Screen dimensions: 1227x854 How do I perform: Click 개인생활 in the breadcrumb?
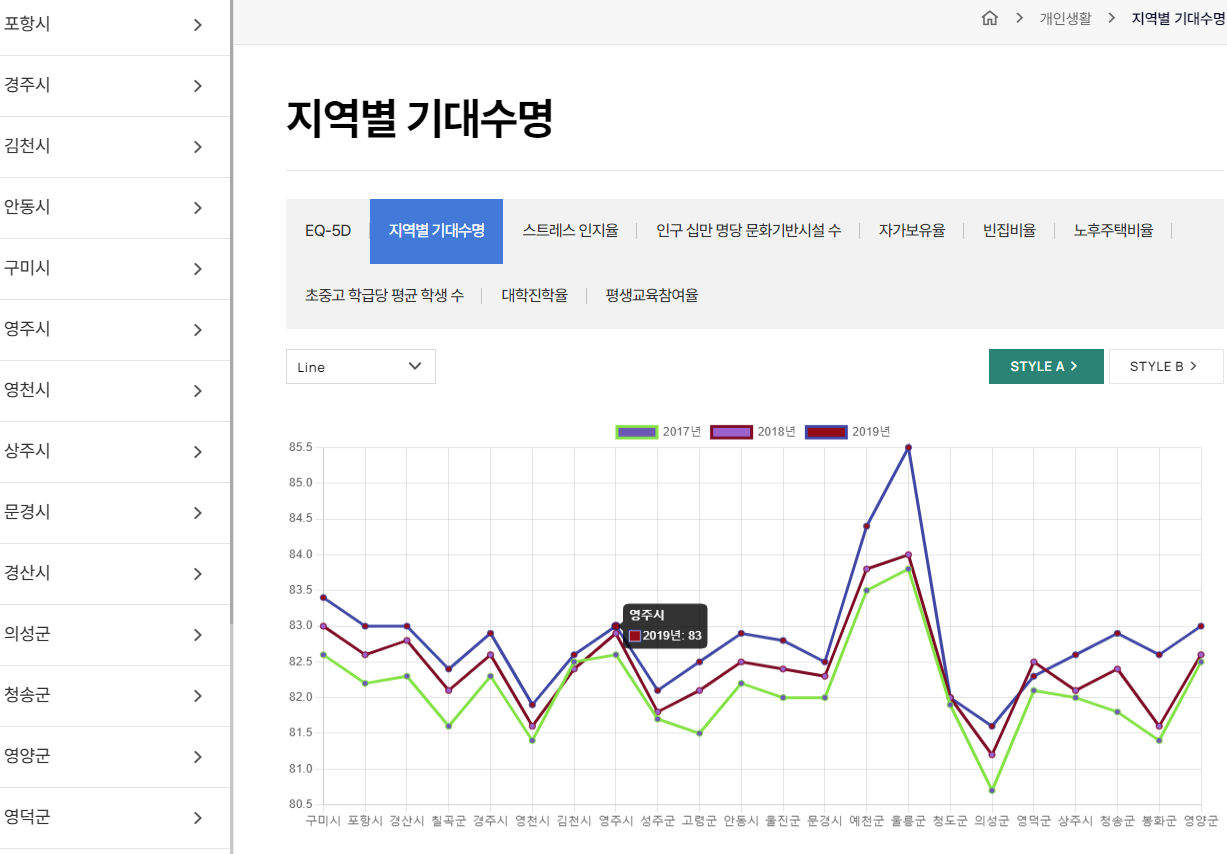[x=1065, y=18]
